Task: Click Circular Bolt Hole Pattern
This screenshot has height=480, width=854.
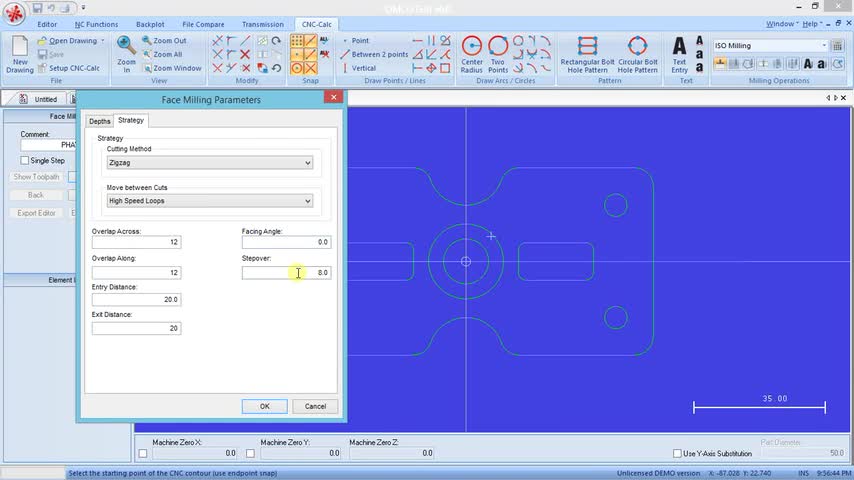Action: coord(637,54)
